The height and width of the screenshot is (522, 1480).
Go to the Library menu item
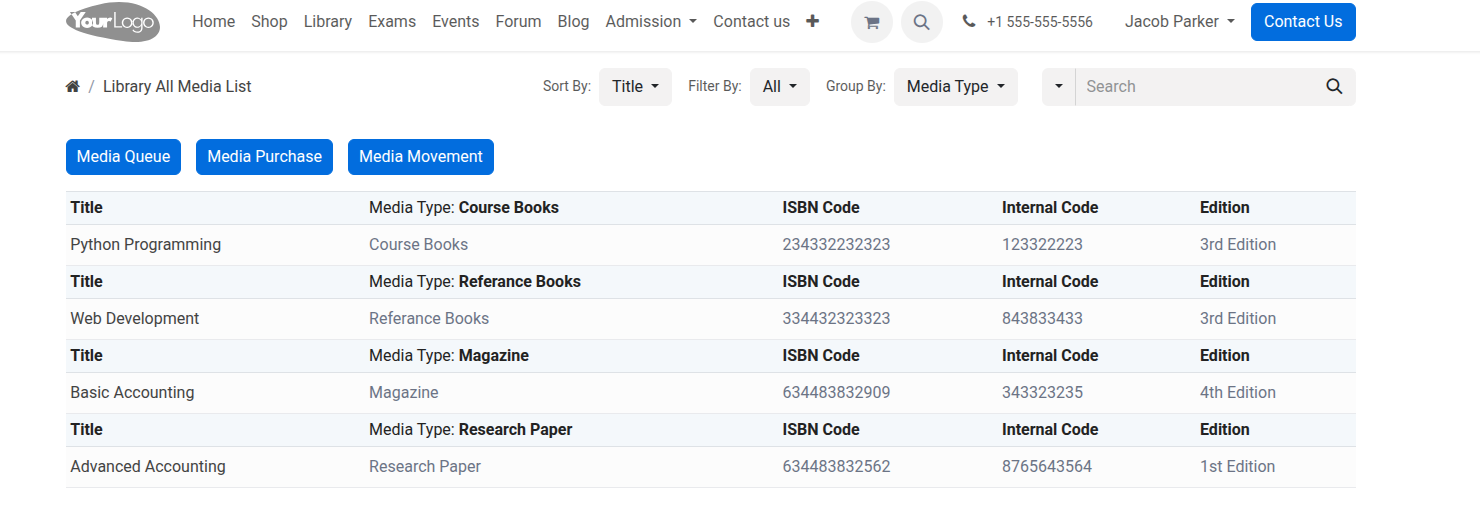tap(327, 22)
